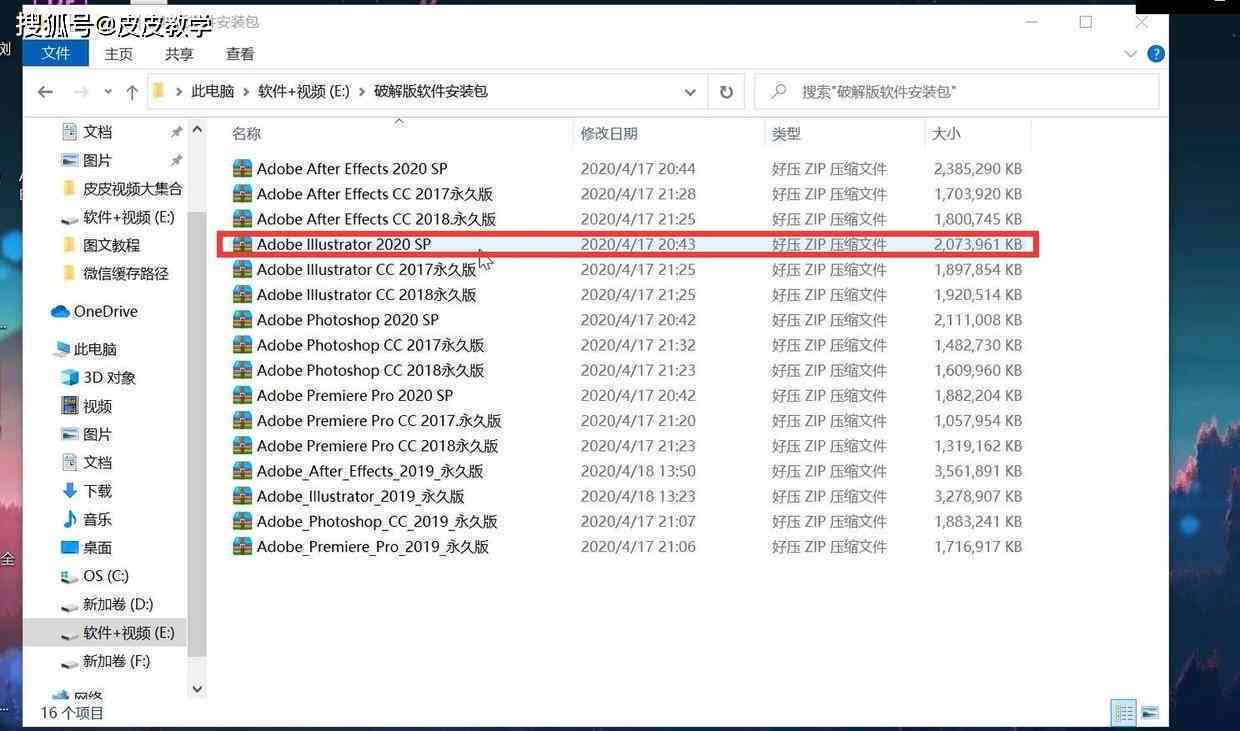Select Adobe Premiere Pro 2020 SP zip icon
The width and height of the screenshot is (1240, 731).
(242, 395)
